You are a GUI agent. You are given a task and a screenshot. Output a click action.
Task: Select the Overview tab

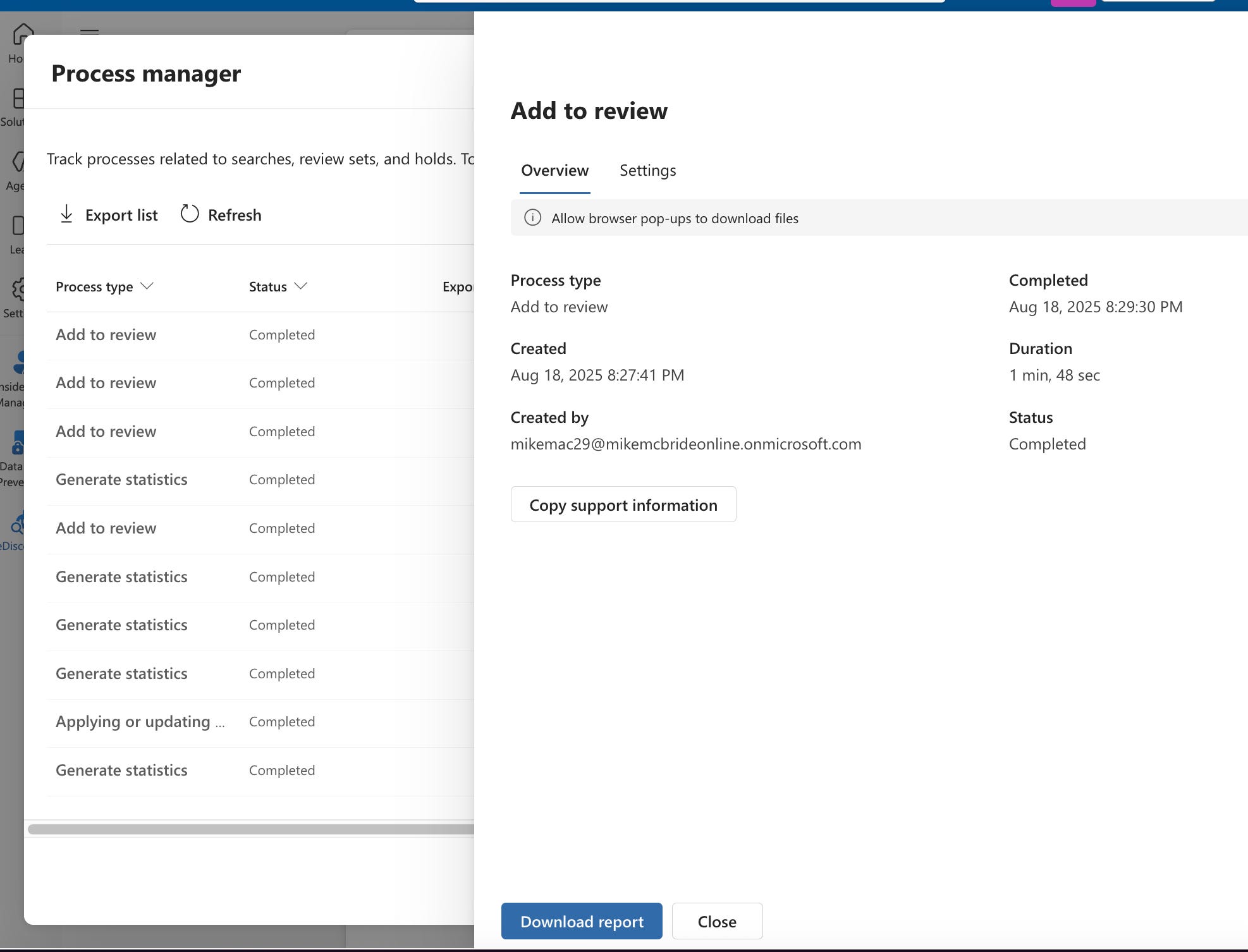coord(554,171)
